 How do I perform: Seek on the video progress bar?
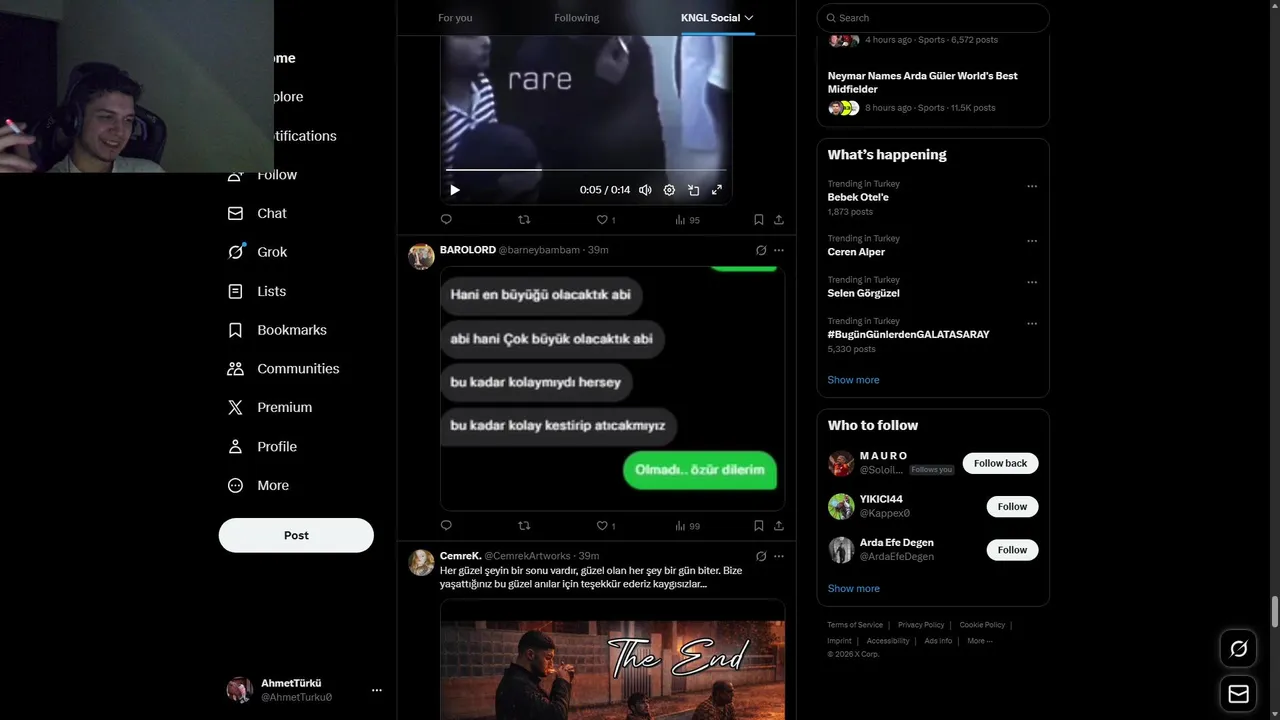(x=585, y=170)
